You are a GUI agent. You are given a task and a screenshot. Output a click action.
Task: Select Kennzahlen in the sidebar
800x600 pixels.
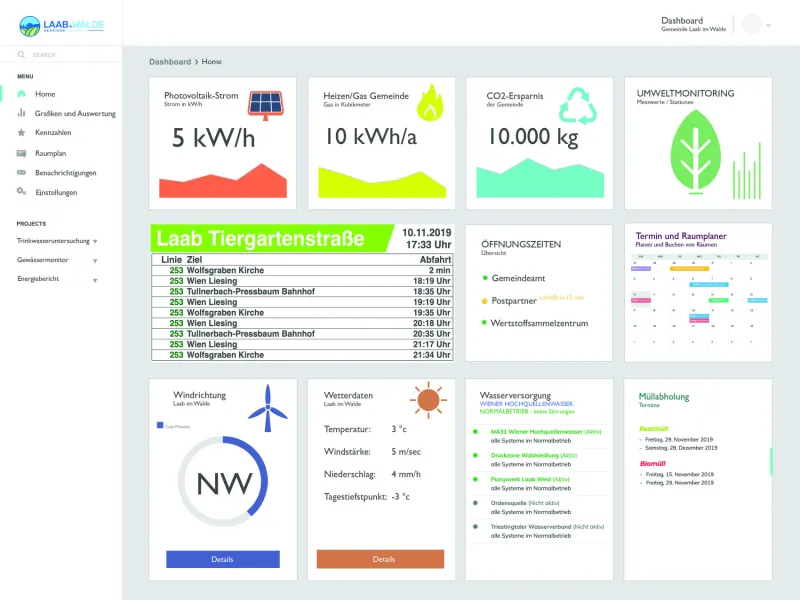(x=53, y=132)
